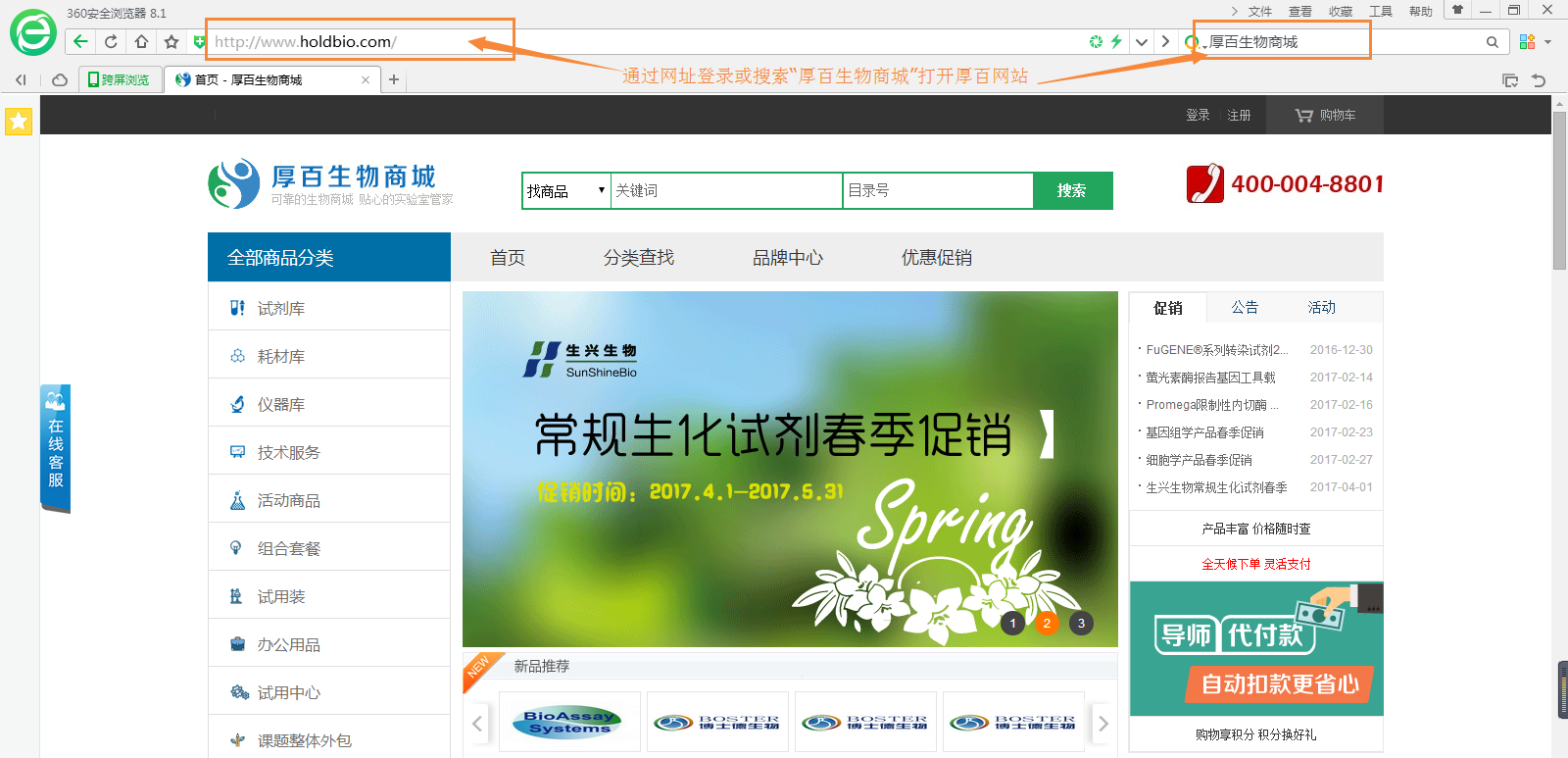Click the 注册 link in top bar
The height and width of the screenshot is (758, 1568).
1239,115
